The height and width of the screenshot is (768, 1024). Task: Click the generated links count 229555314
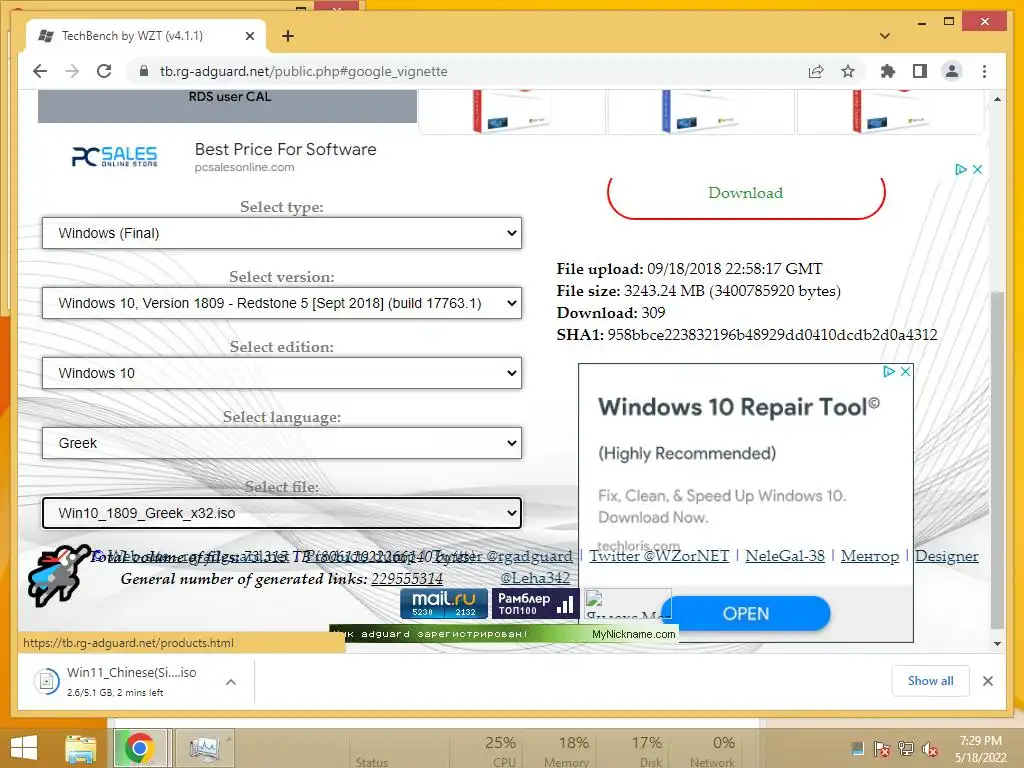click(x=407, y=579)
